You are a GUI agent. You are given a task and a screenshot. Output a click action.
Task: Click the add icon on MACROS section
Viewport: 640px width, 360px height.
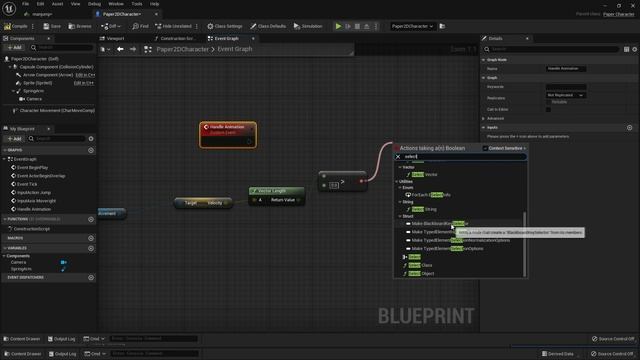91,238
